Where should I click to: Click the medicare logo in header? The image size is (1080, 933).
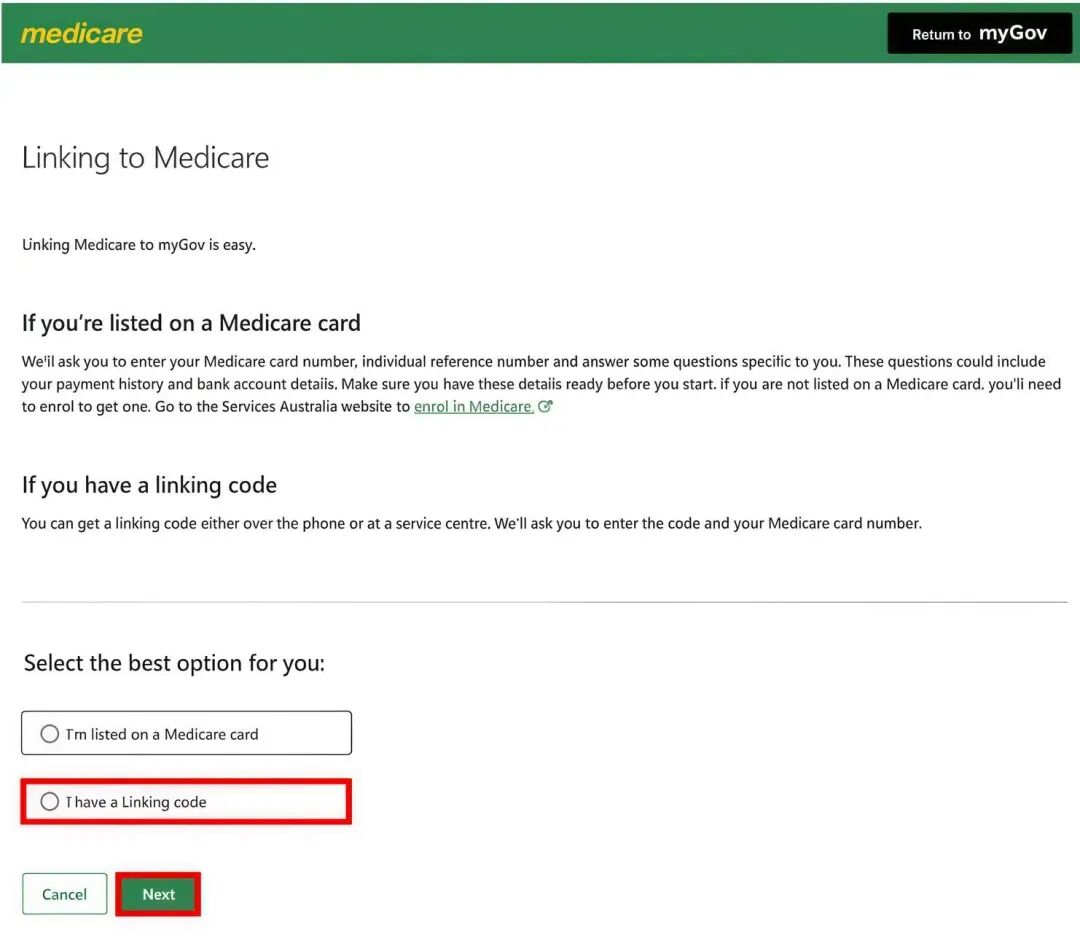pos(82,33)
